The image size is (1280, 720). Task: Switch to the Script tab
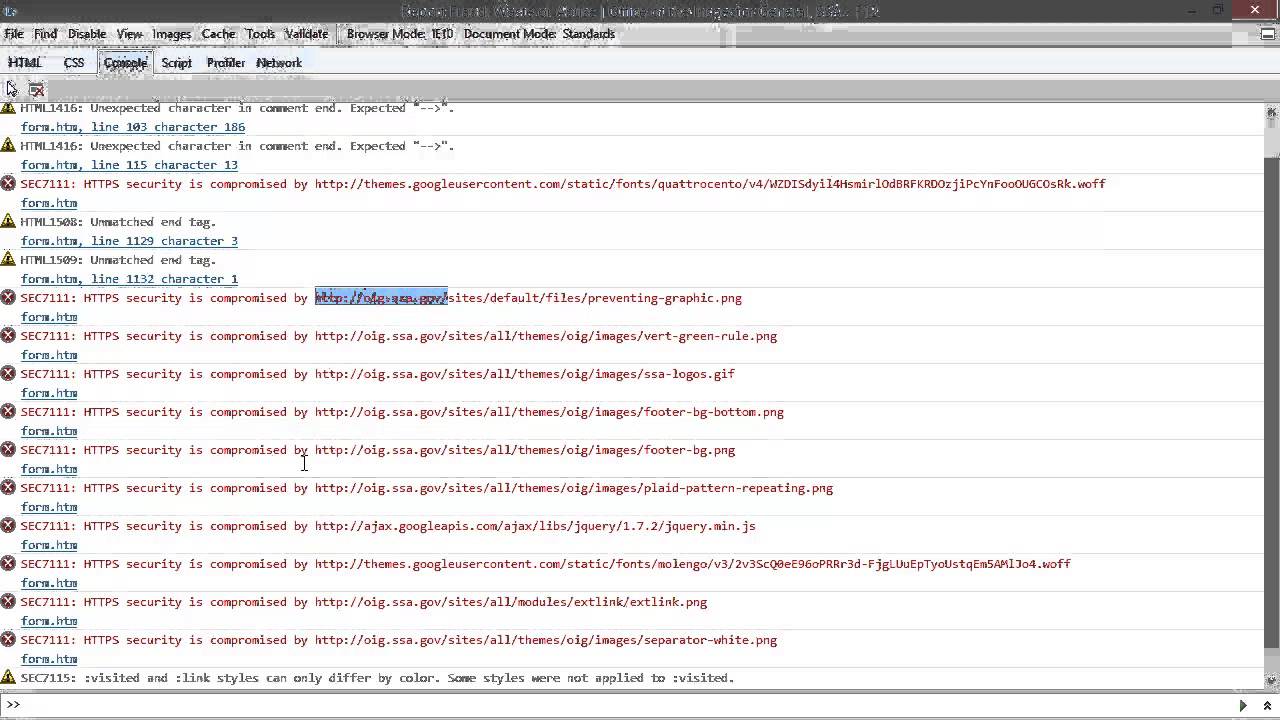click(176, 63)
